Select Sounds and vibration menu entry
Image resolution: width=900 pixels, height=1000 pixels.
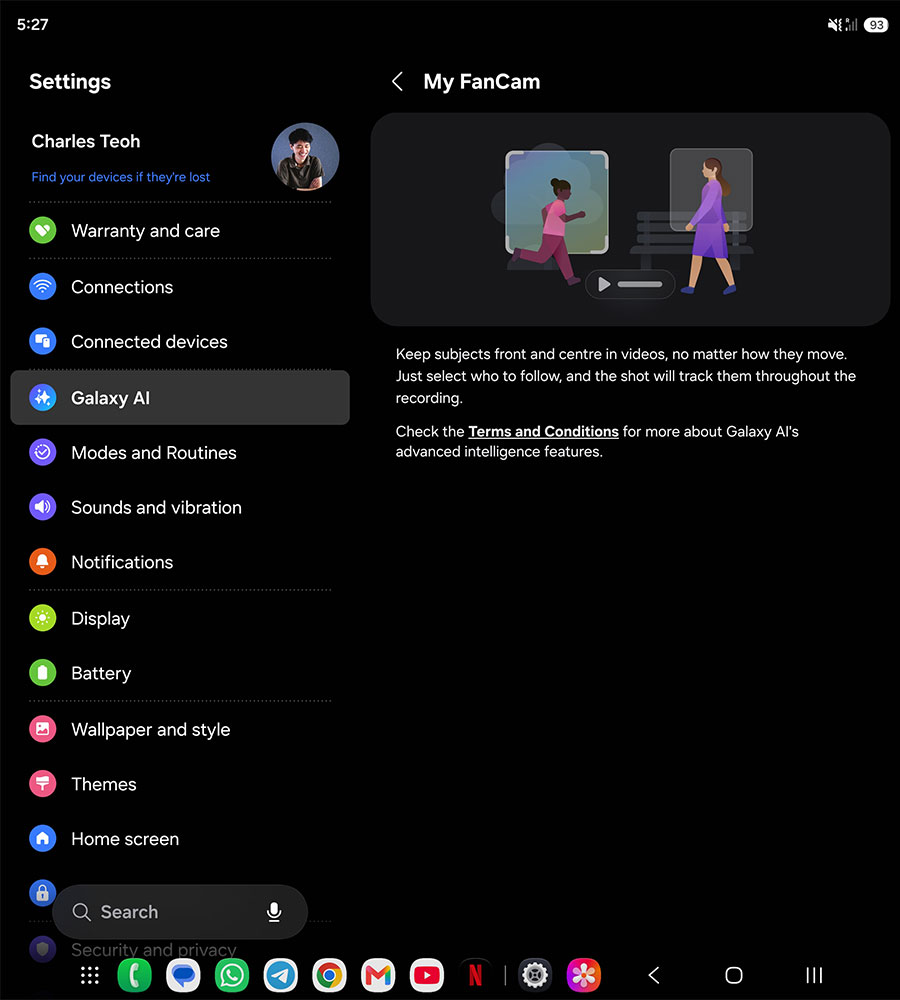180,507
